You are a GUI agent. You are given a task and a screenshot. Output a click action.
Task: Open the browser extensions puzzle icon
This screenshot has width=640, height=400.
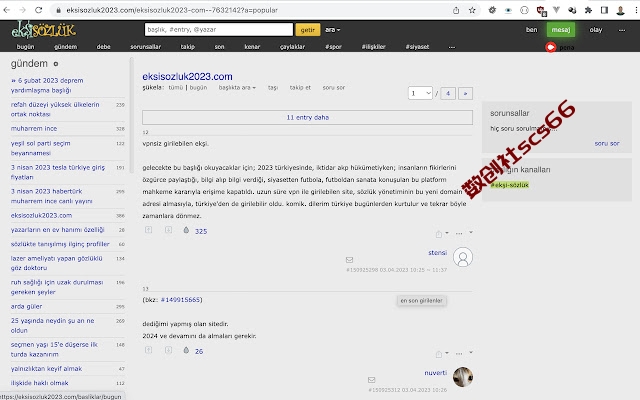tap(588, 10)
